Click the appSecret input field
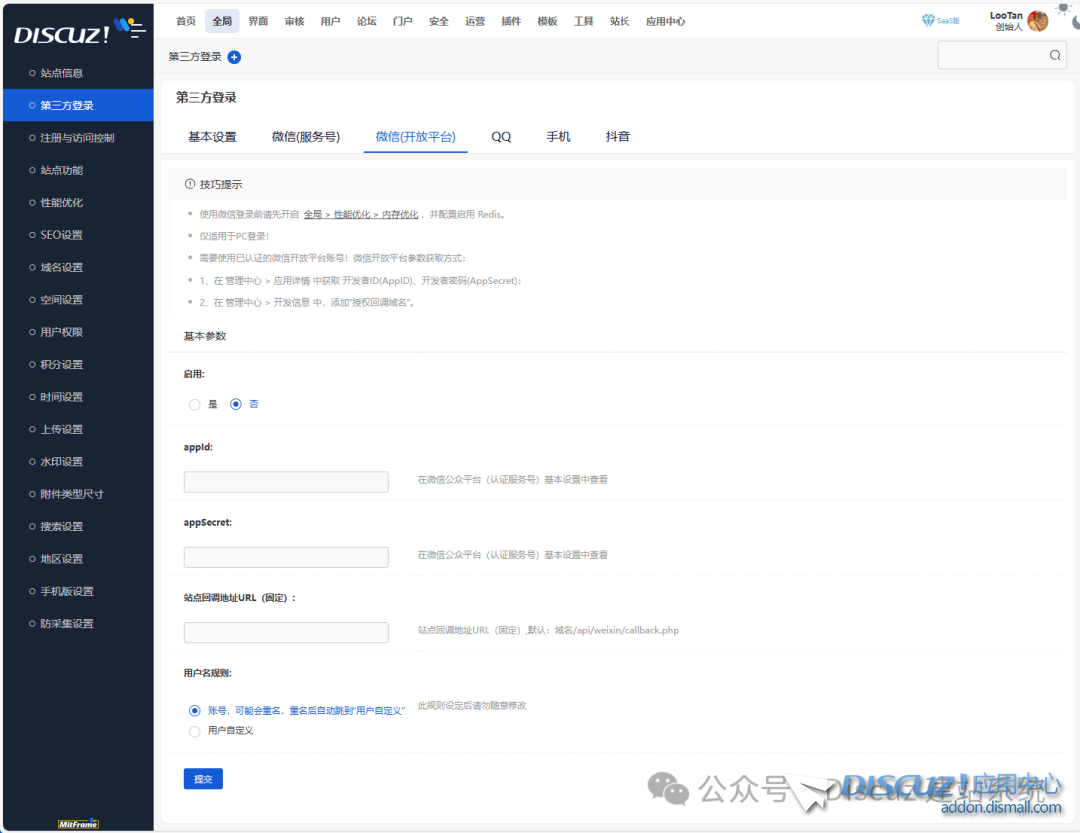Image resolution: width=1080 pixels, height=833 pixels. click(x=286, y=557)
